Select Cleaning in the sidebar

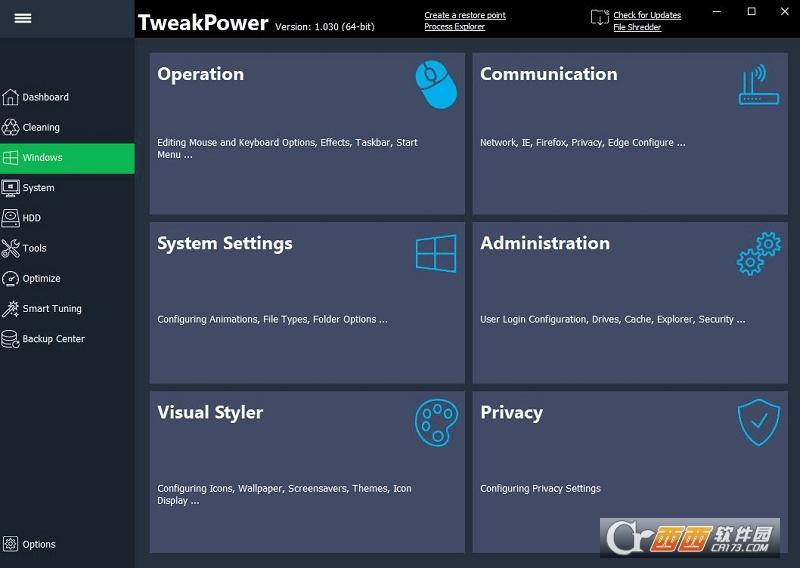[41, 127]
